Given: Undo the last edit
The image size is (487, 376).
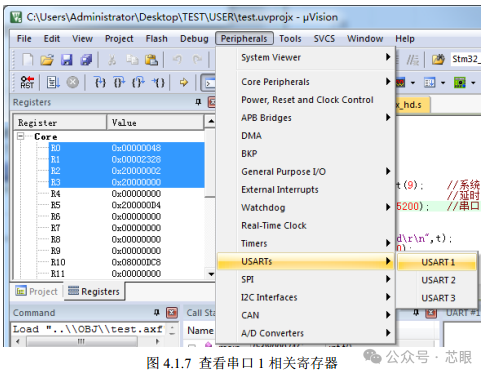Looking at the screenshot, I should (177, 60).
